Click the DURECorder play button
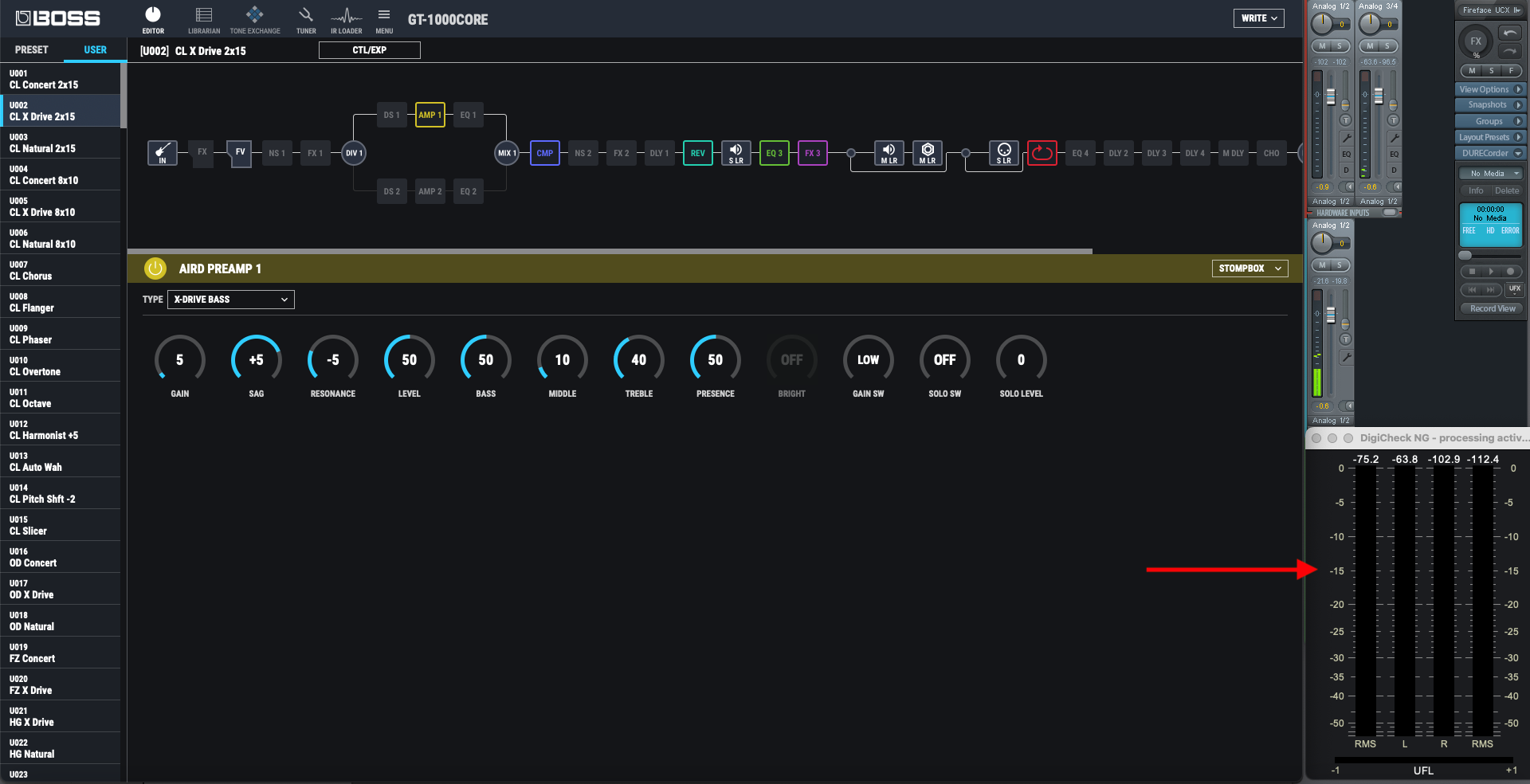 click(1490, 272)
